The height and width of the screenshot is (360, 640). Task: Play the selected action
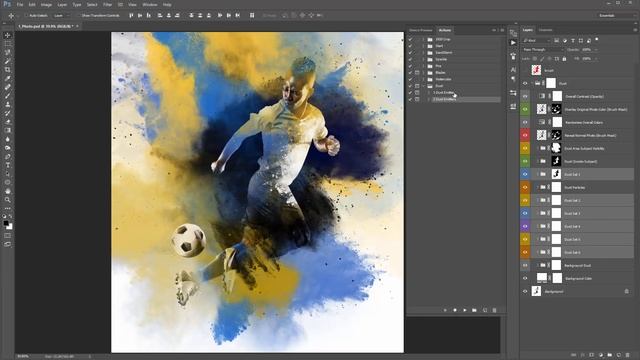pyautogui.click(x=464, y=310)
